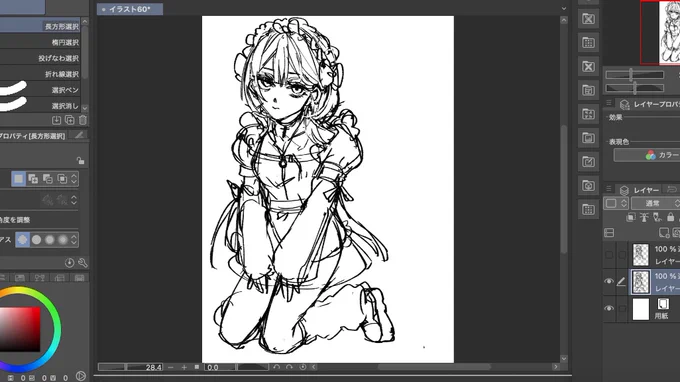Image resolution: width=680 pixels, height=382 pixels.
Task: Choose the intersect selection mode icon
Action: [x=62, y=179]
